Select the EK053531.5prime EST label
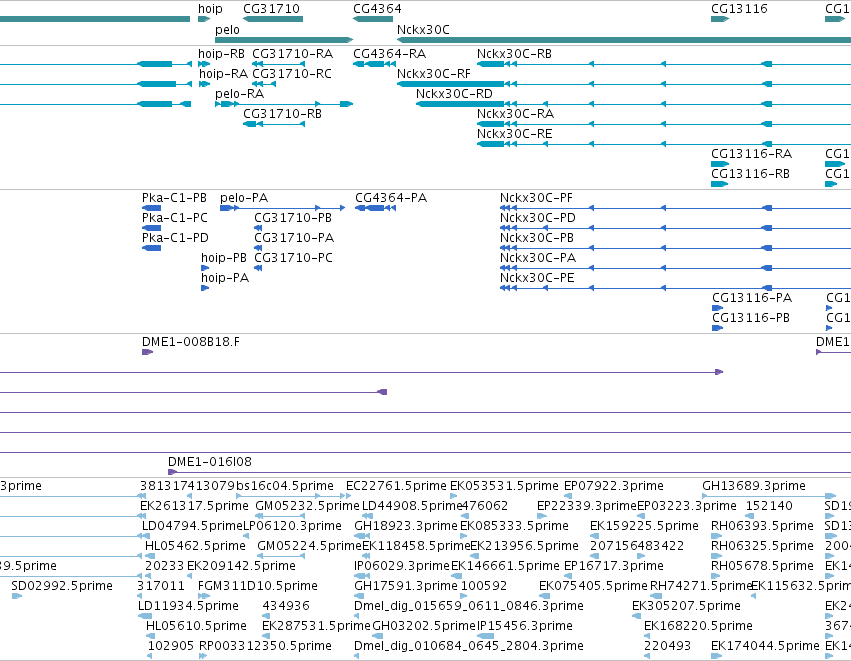The image size is (851, 661). click(x=504, y=486)
